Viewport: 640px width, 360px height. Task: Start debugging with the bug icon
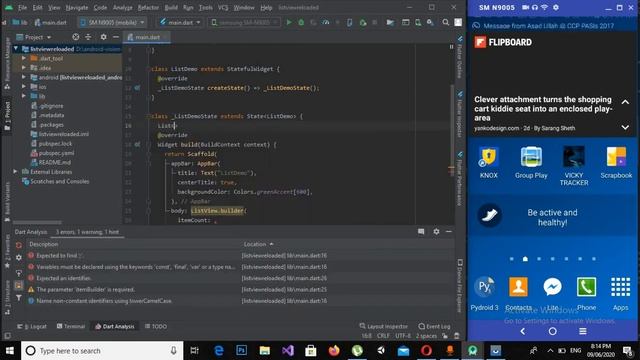point(301,22)
